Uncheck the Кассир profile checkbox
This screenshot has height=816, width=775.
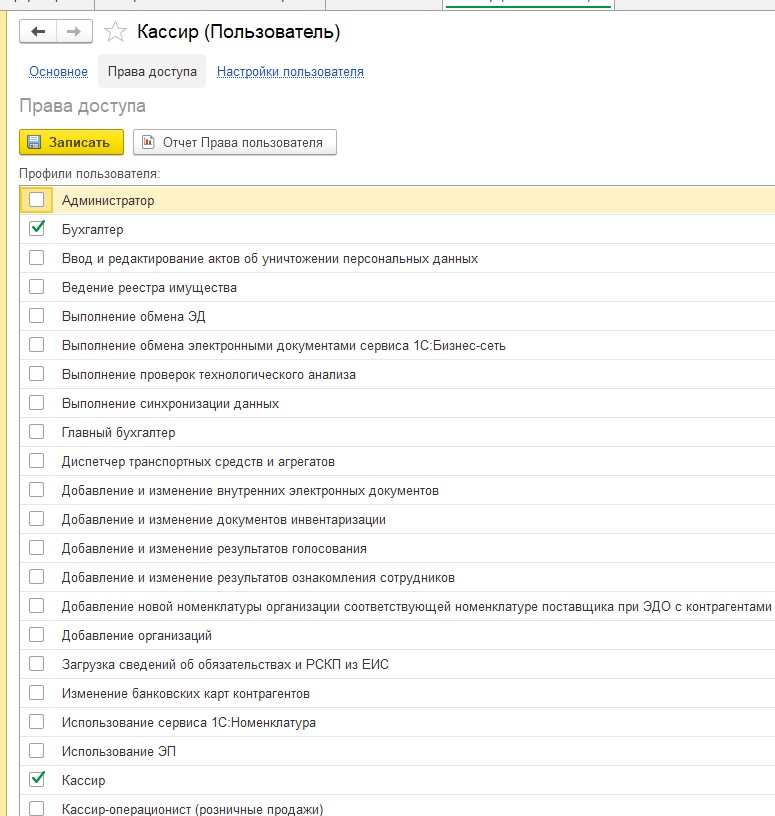coord(36,779)
